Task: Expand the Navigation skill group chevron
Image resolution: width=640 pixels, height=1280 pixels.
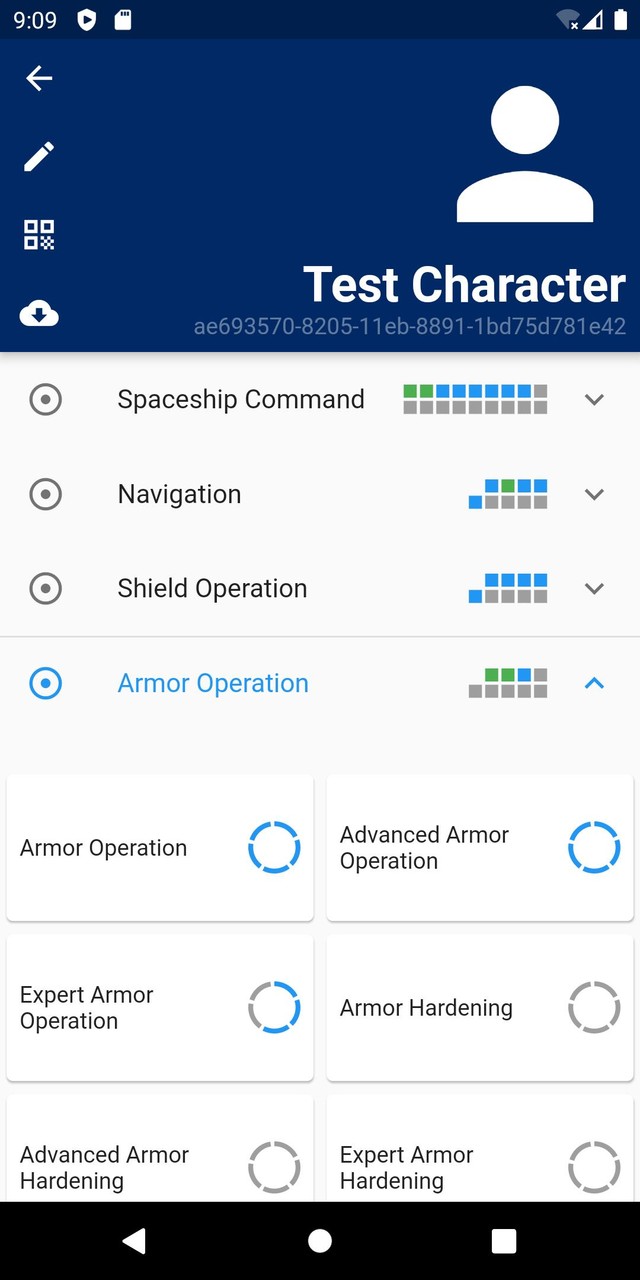Action: click(x=594, y=494)
